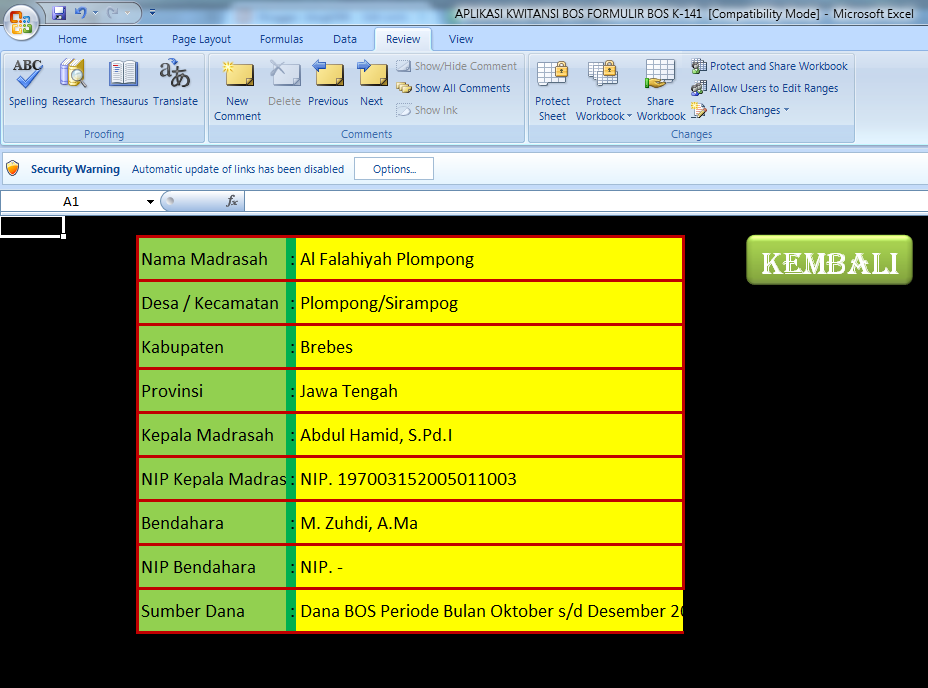Select the 'Brebes' cell
Screen dimensions: 928x688
[489, 347]
